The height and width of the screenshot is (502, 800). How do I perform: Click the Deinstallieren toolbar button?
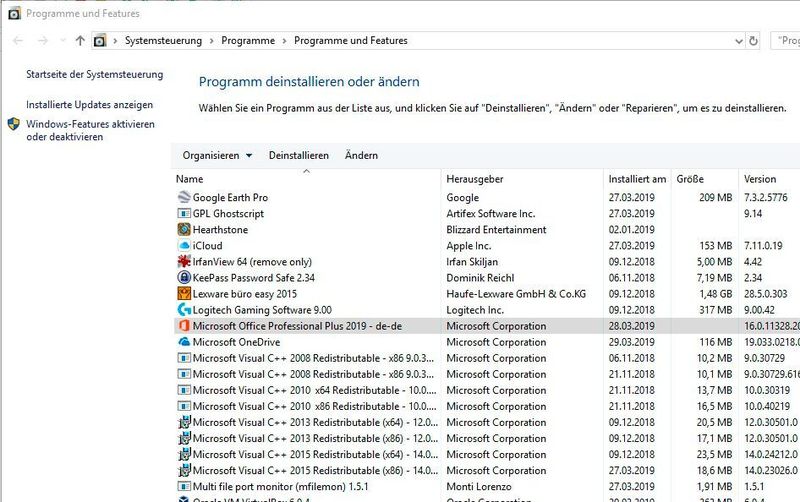click(x=299, y=156)
